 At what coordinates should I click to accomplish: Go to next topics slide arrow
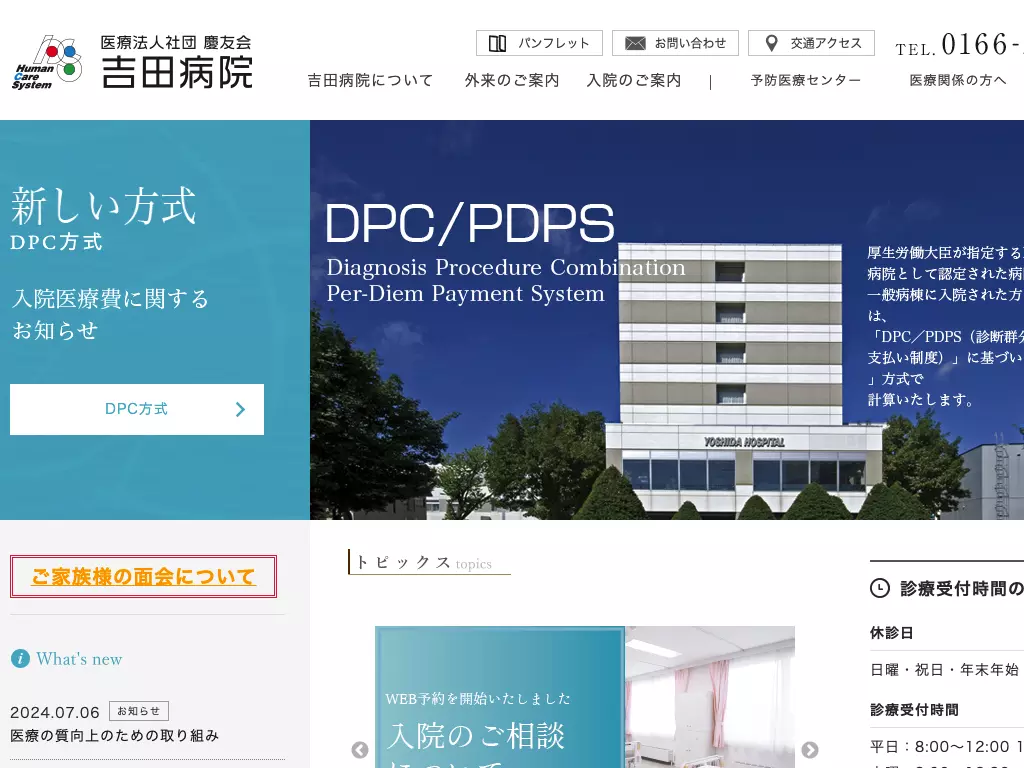pos(810,750)
